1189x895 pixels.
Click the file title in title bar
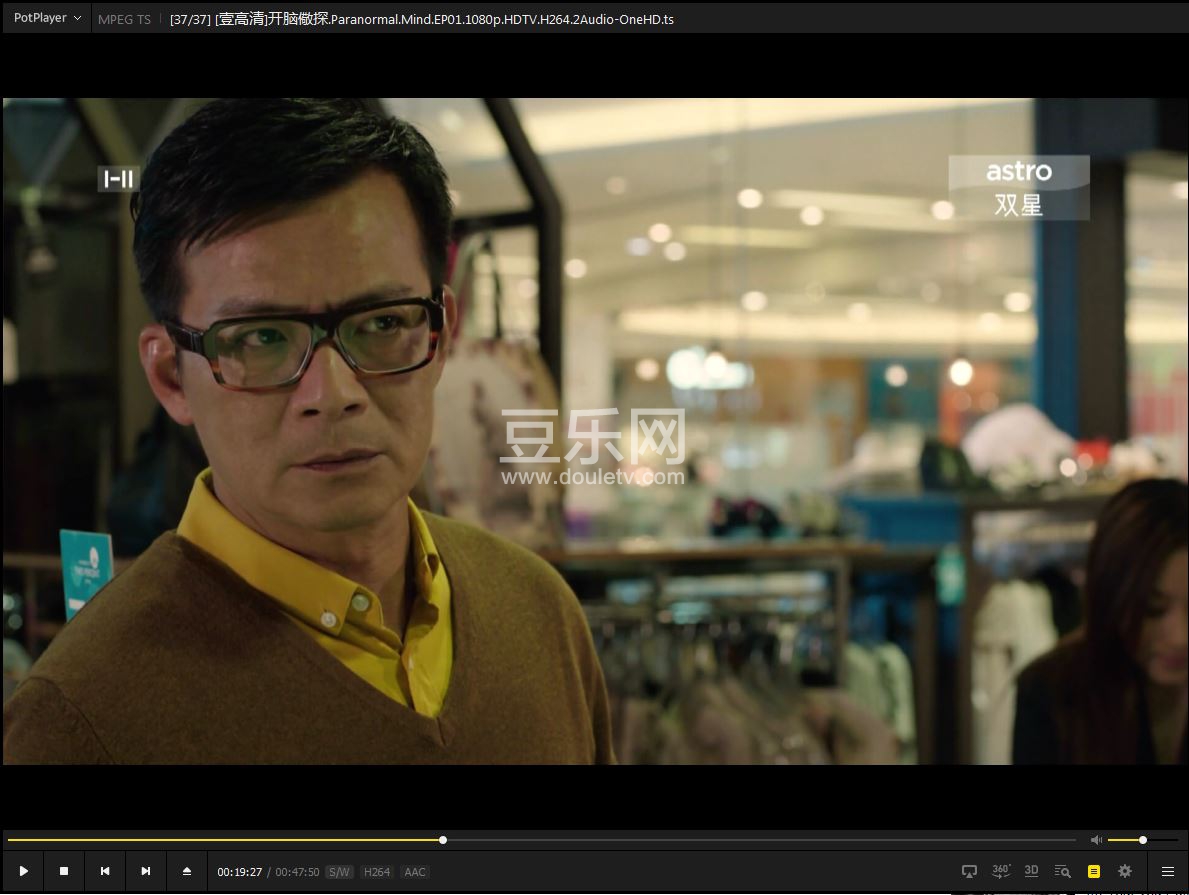(x=422, y=19)
